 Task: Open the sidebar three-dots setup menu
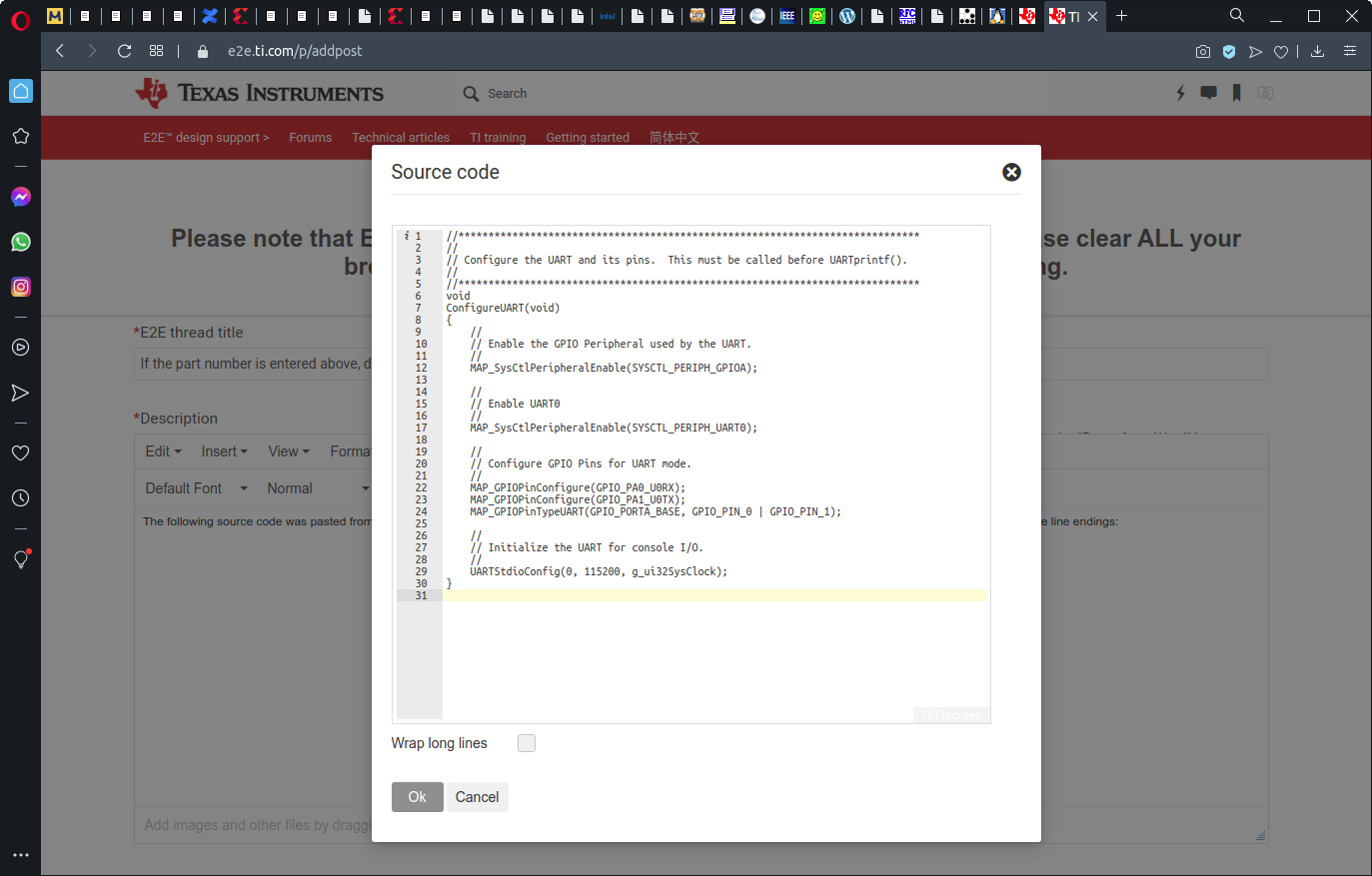point(20,855)
